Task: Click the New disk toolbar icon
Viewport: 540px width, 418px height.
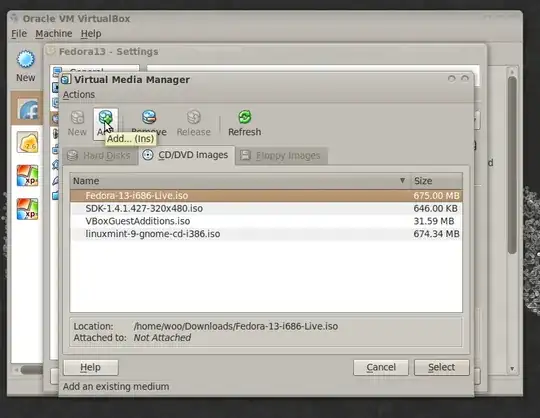Action: pyautogui.click(x=77, y=118)
